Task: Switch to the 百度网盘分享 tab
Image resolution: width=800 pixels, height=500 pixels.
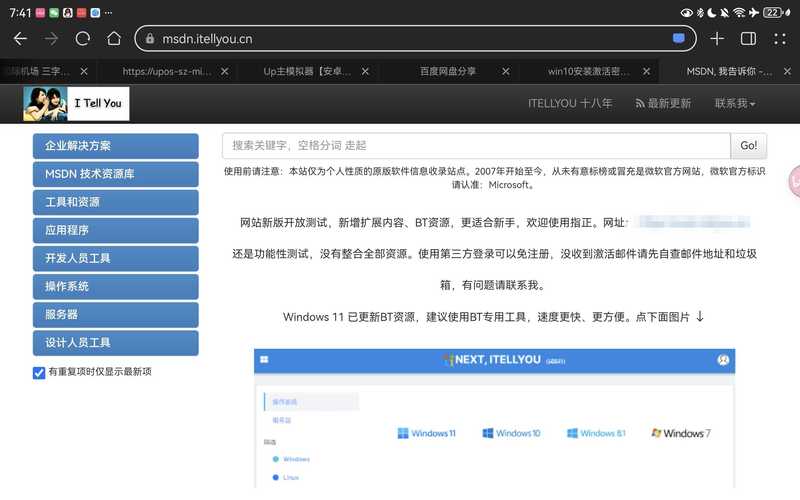Action: [x=447, y=71]
